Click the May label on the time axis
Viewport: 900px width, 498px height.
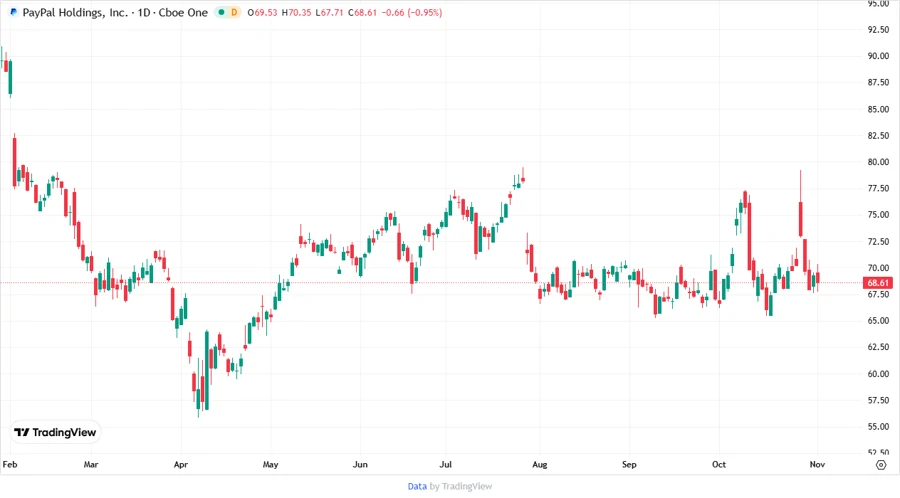click(x=270, y=464)
